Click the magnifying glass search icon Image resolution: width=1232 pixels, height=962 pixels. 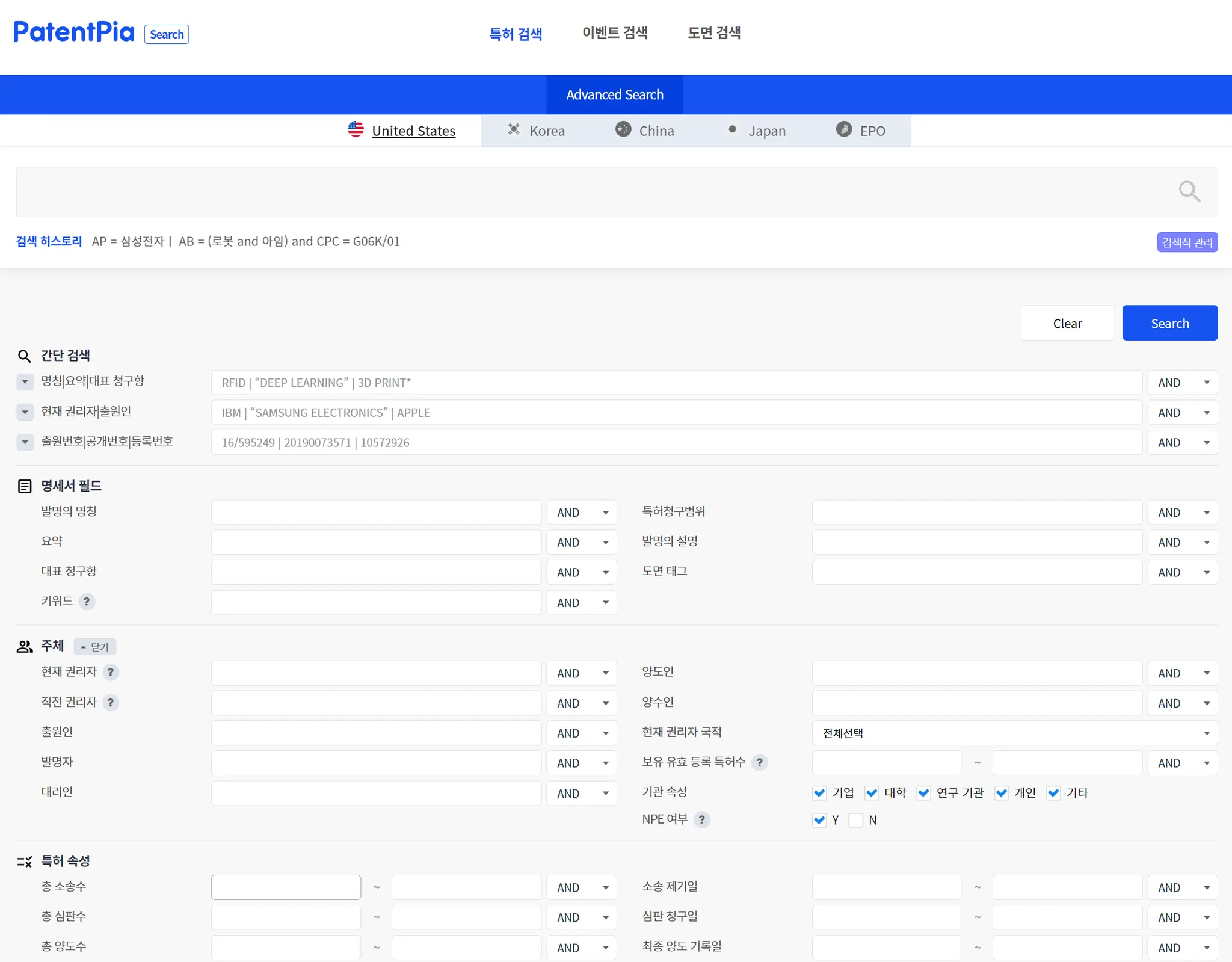pos(1189,191)
